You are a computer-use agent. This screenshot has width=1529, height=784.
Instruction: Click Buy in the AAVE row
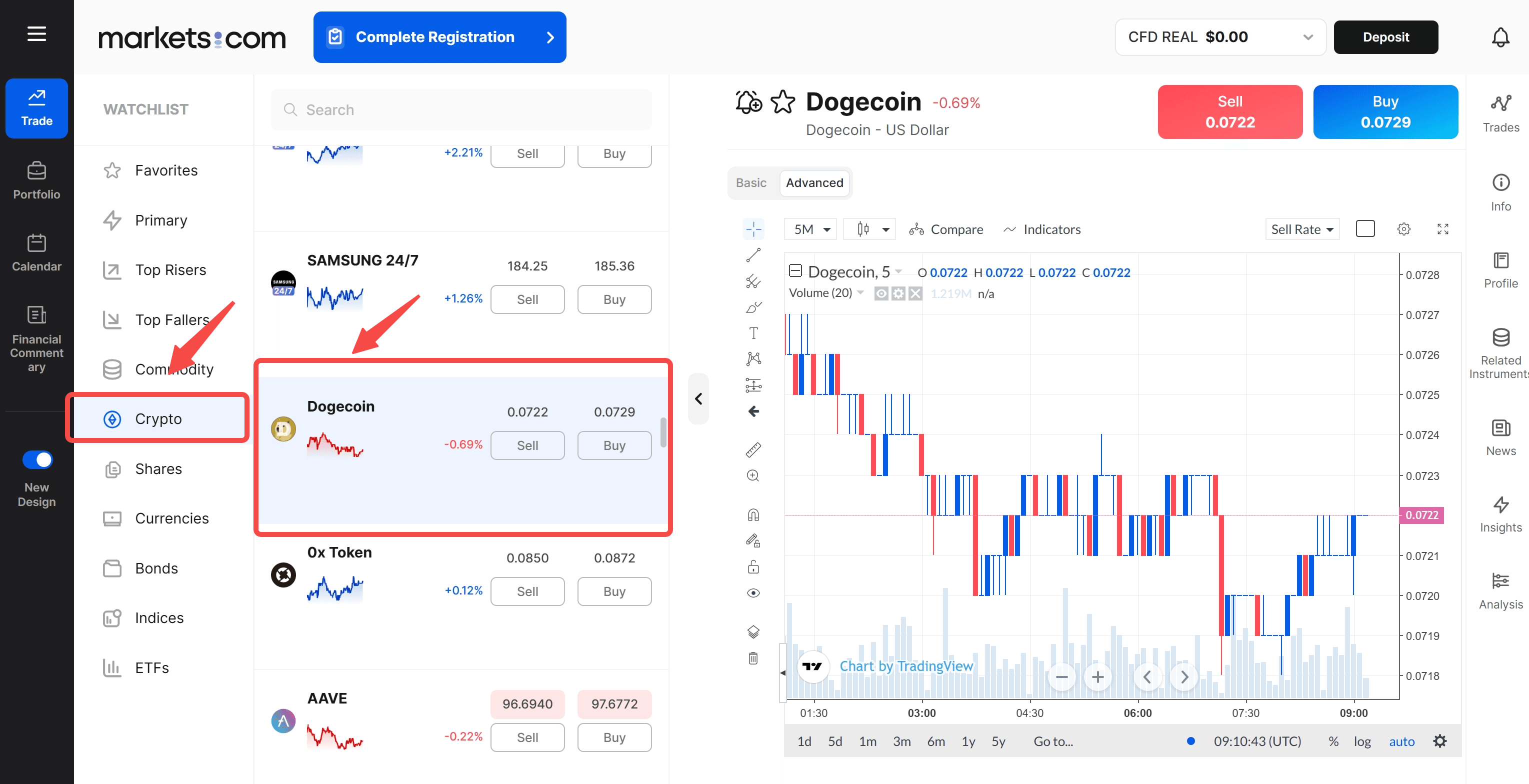(x=613, y=737)
